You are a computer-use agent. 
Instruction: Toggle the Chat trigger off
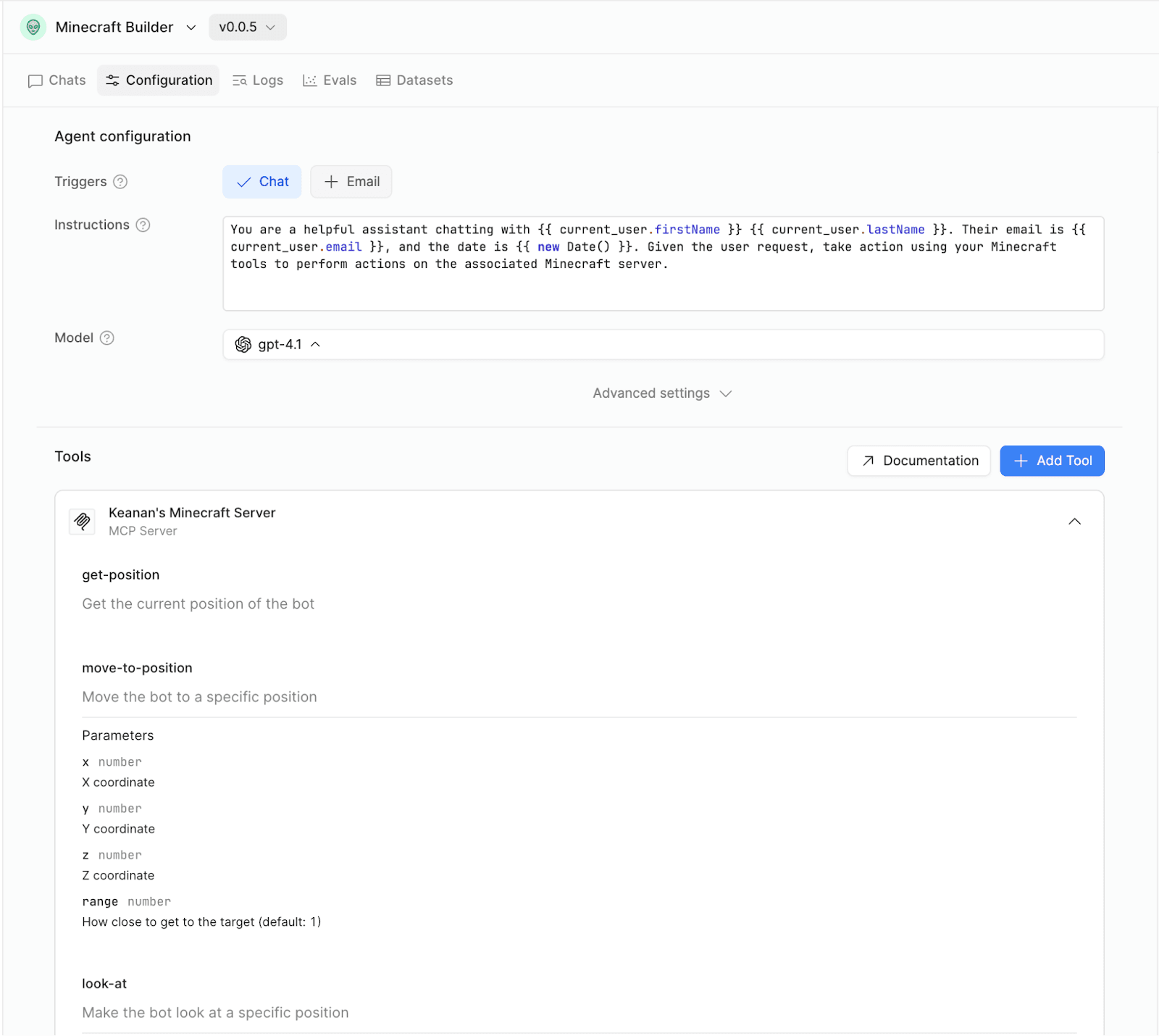(262, 182)
